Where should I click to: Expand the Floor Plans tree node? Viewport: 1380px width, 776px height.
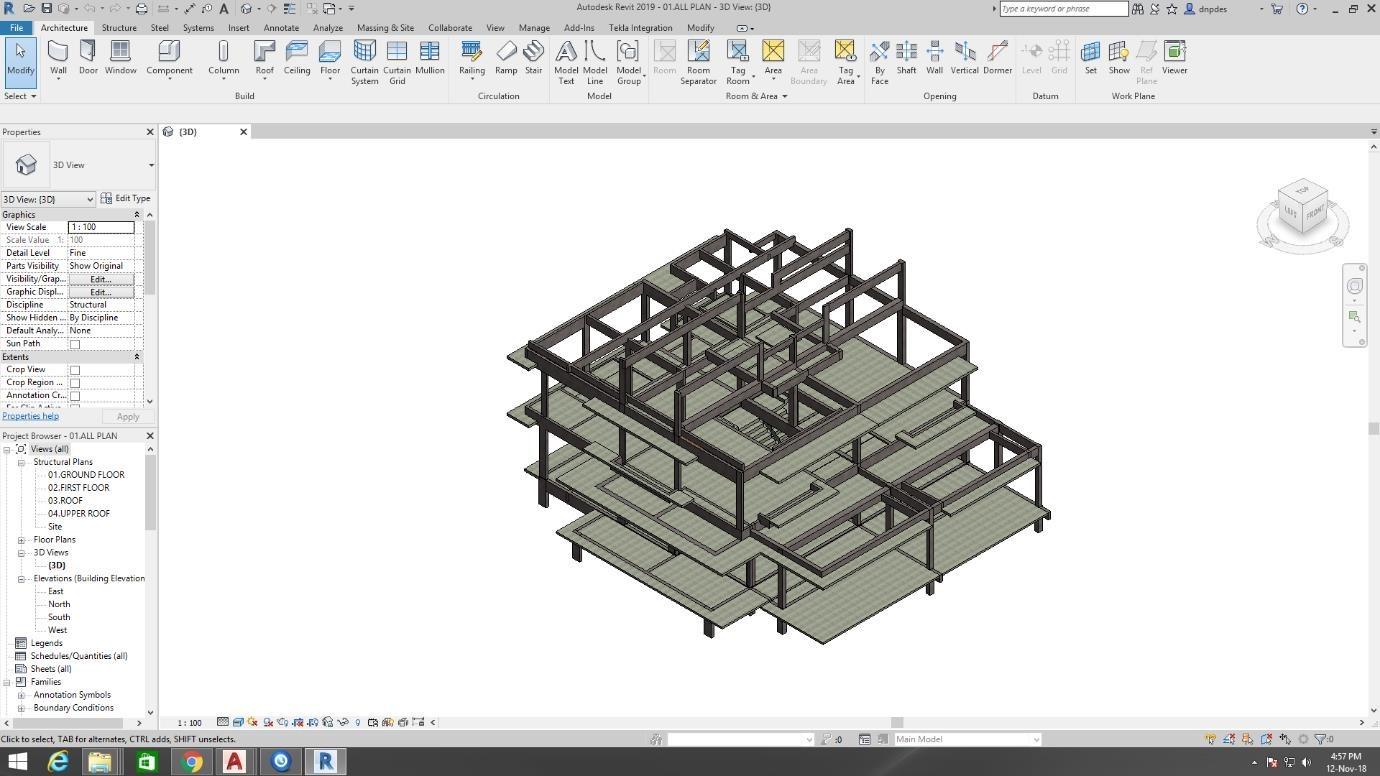[21, 540]
